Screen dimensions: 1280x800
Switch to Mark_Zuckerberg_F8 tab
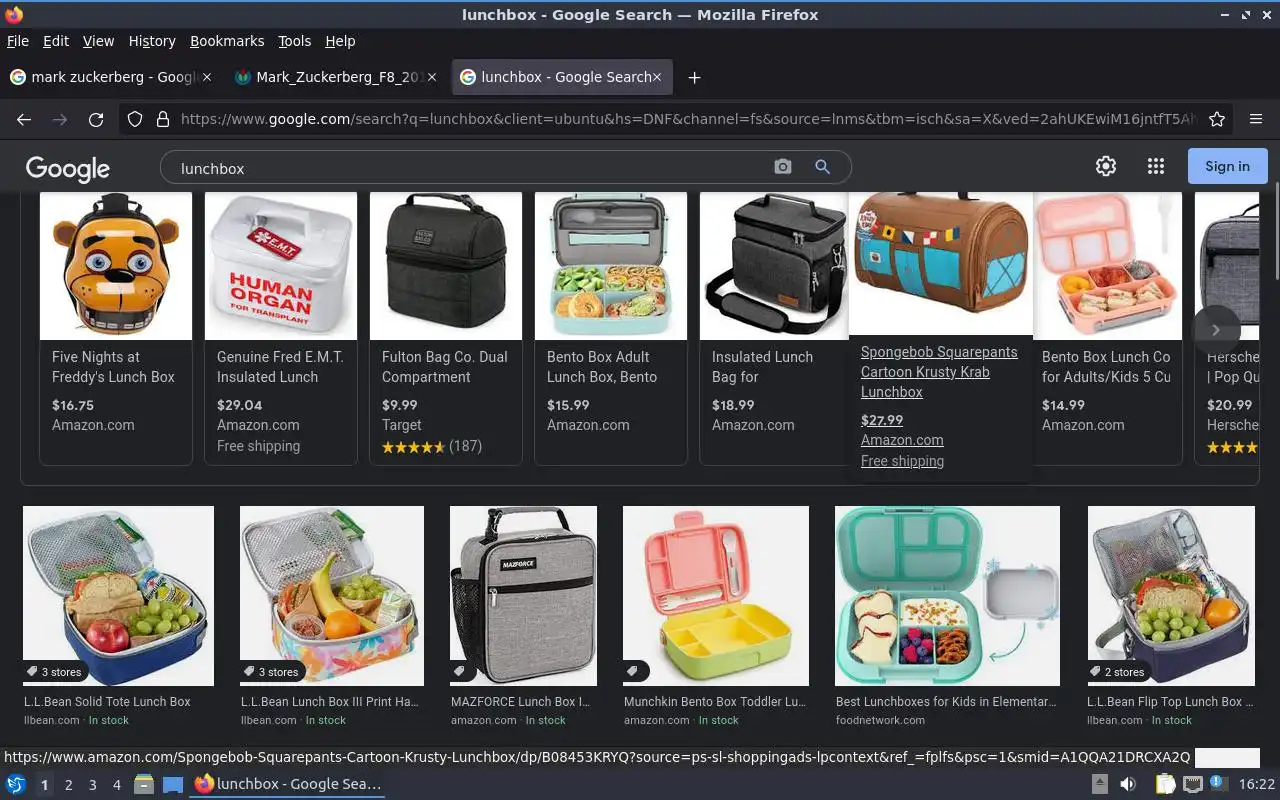337,77
